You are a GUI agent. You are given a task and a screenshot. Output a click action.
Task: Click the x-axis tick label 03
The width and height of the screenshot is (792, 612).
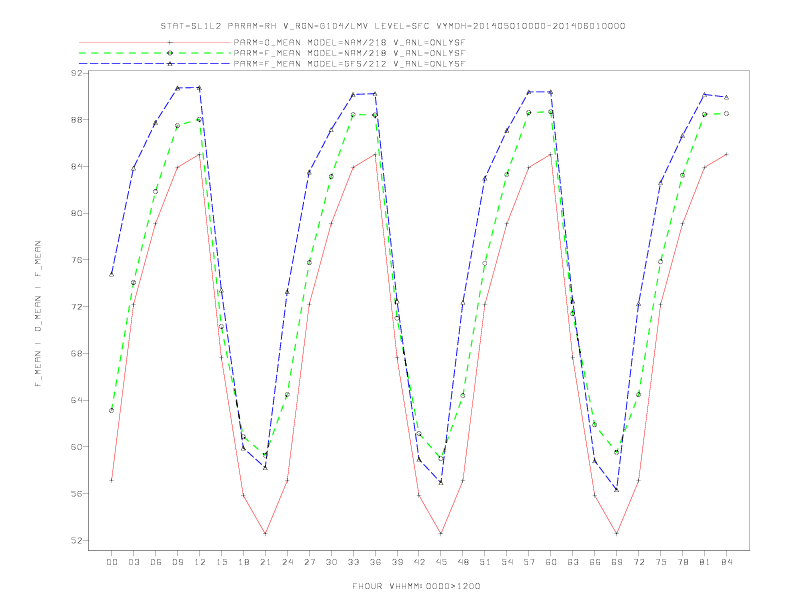coord(133,562)
